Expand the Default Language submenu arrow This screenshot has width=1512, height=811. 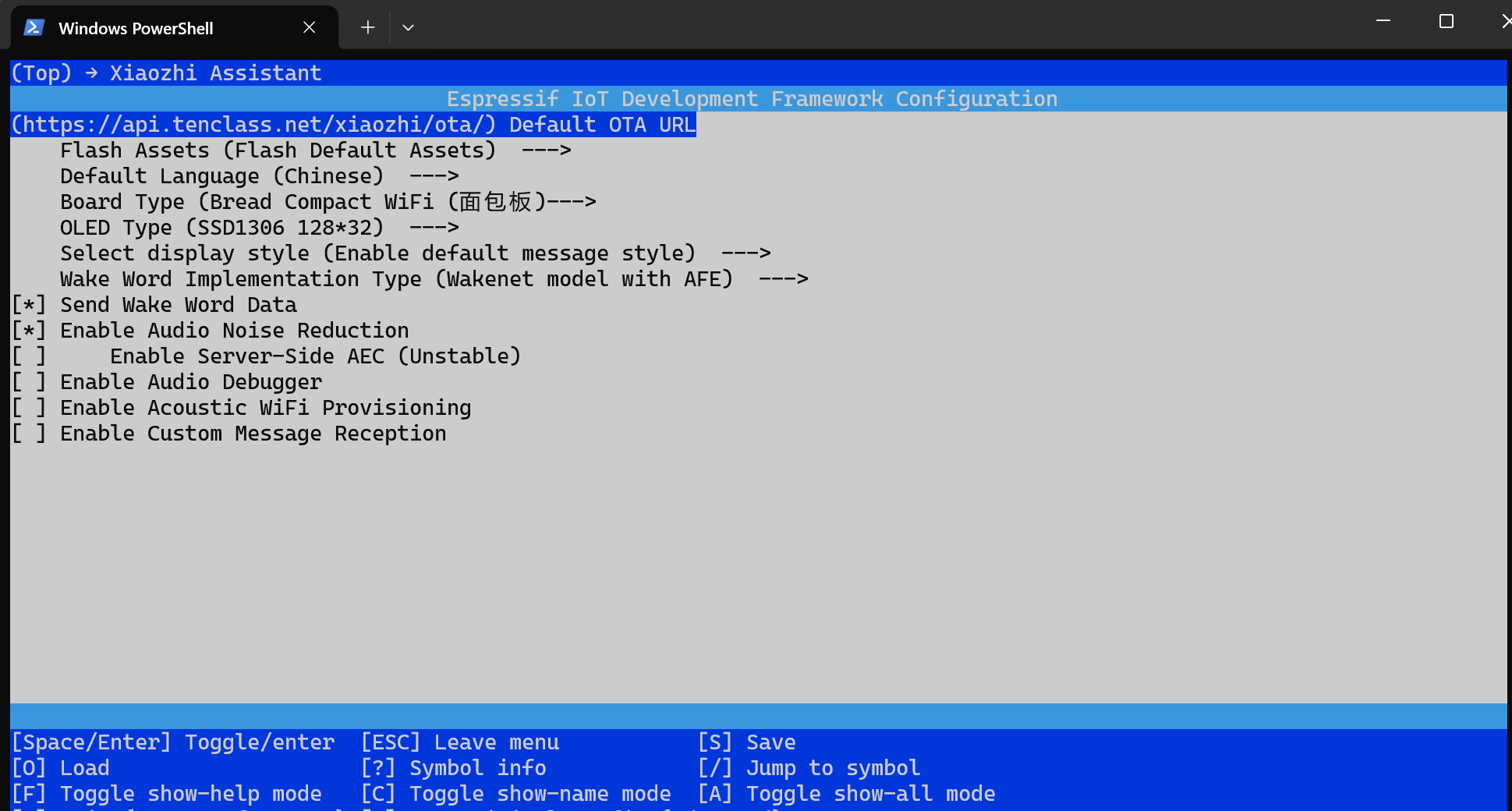pyautogui.click(x=434, y=176)
